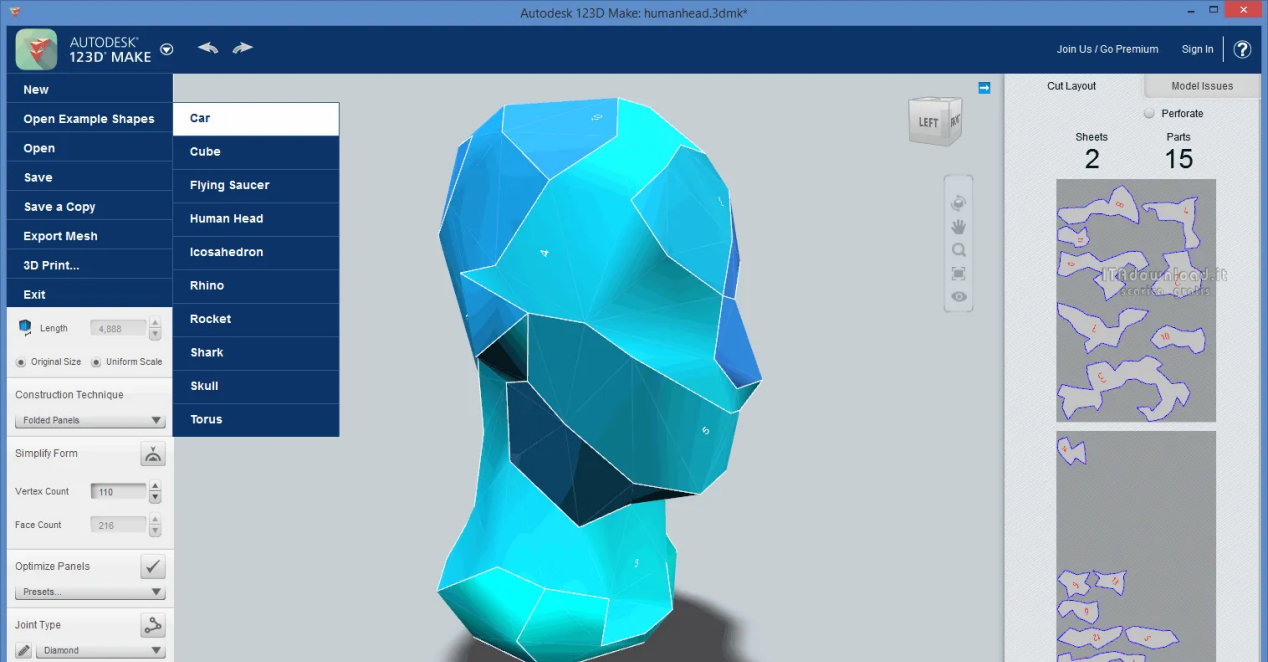Click the first cut layout sheet thumbnail
Screen dimensions: 1268x662
[1136, 300]
